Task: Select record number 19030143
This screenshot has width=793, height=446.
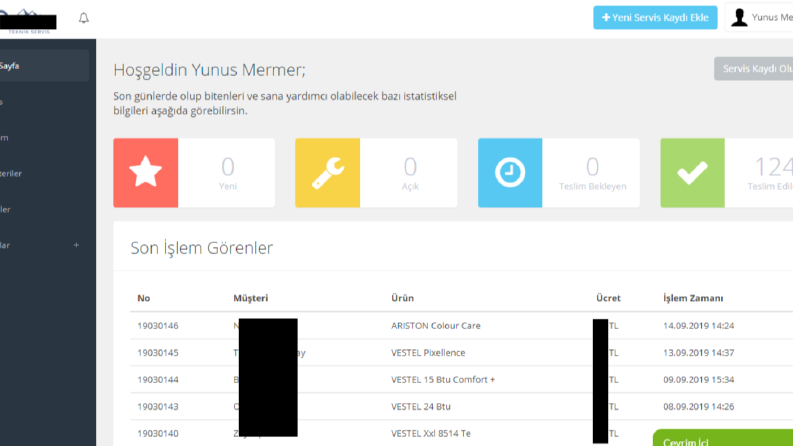Action: 158,407
